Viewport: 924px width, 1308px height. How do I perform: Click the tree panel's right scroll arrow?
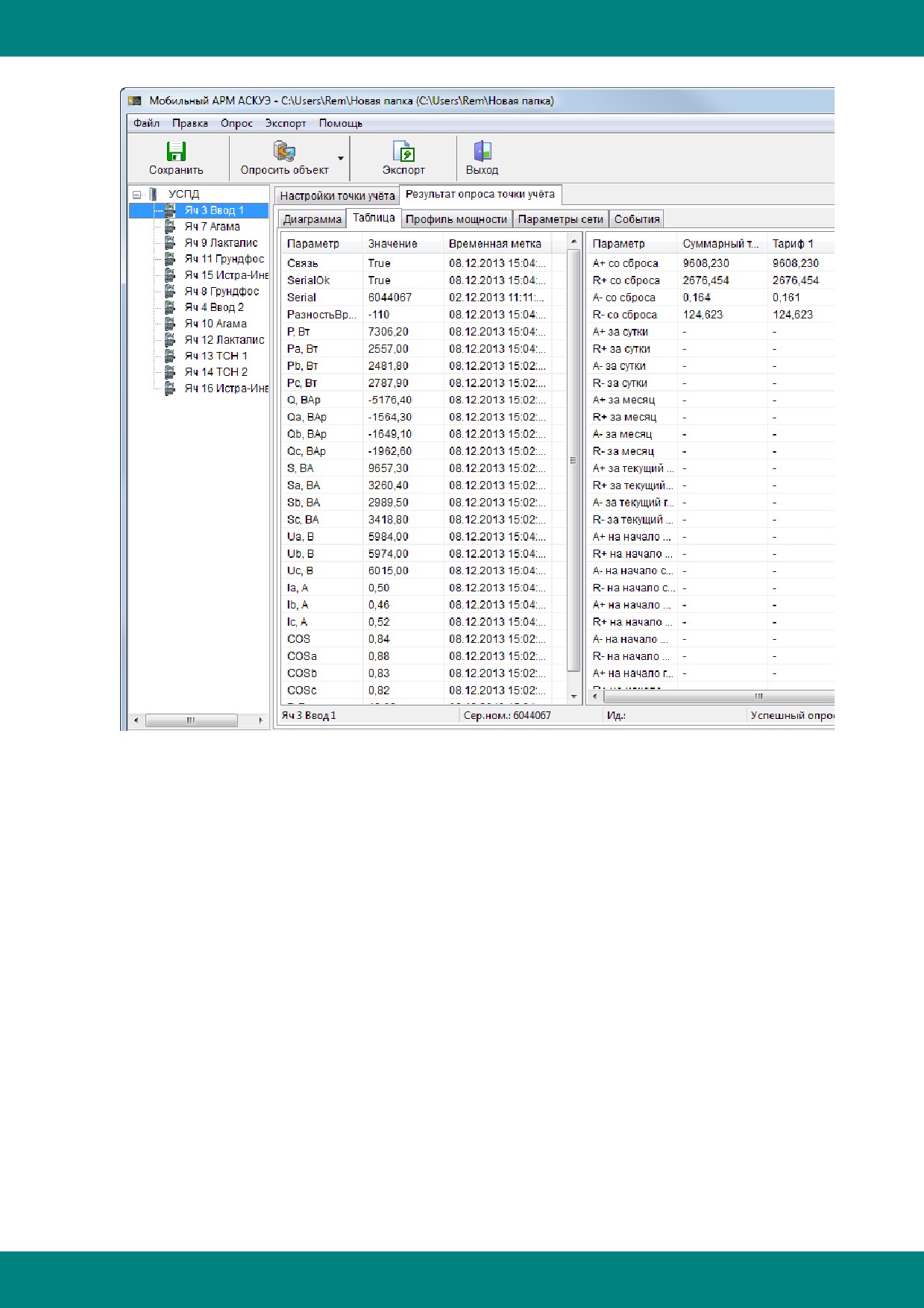pyautogui.click(x=261, y=720)
